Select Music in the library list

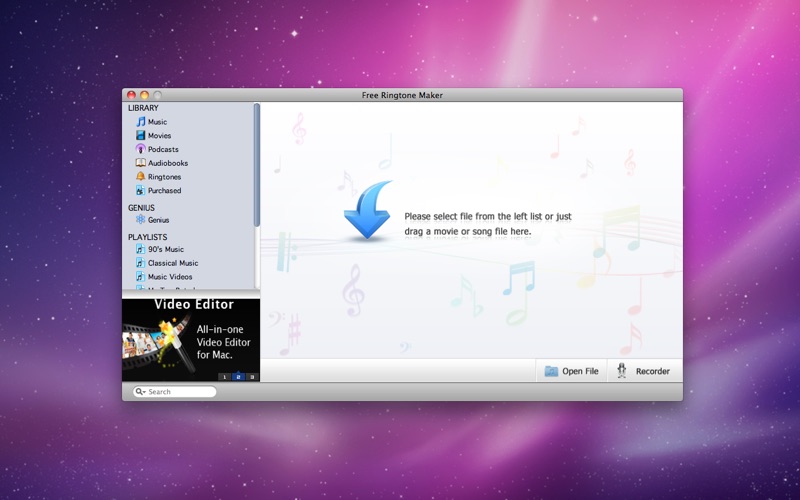pos(157,122)
